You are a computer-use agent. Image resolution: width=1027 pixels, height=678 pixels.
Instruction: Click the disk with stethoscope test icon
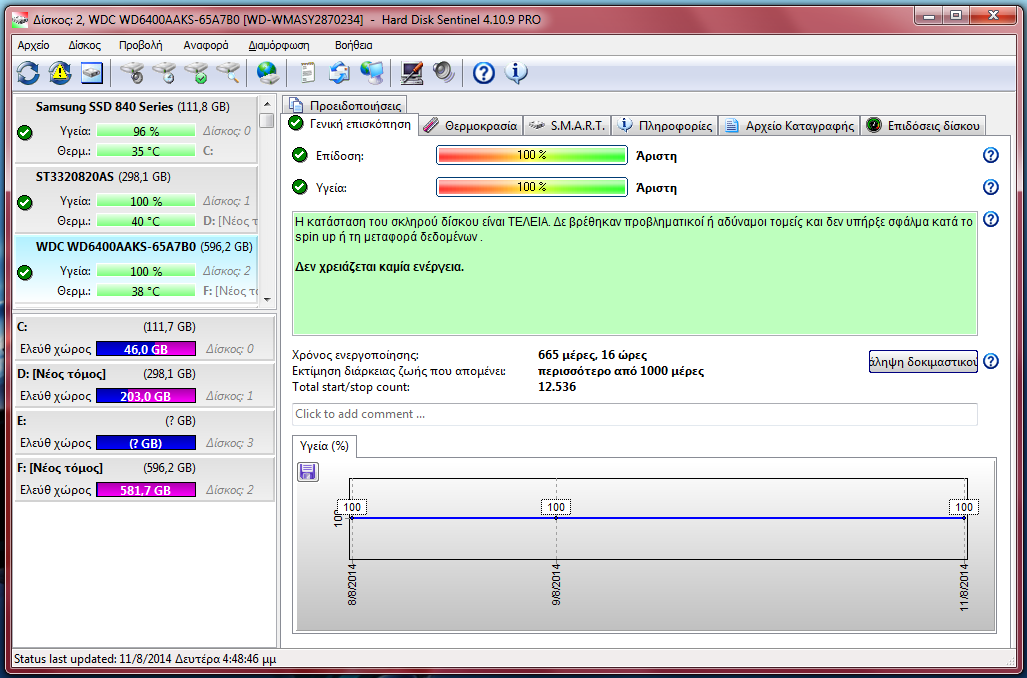(133, 73)
